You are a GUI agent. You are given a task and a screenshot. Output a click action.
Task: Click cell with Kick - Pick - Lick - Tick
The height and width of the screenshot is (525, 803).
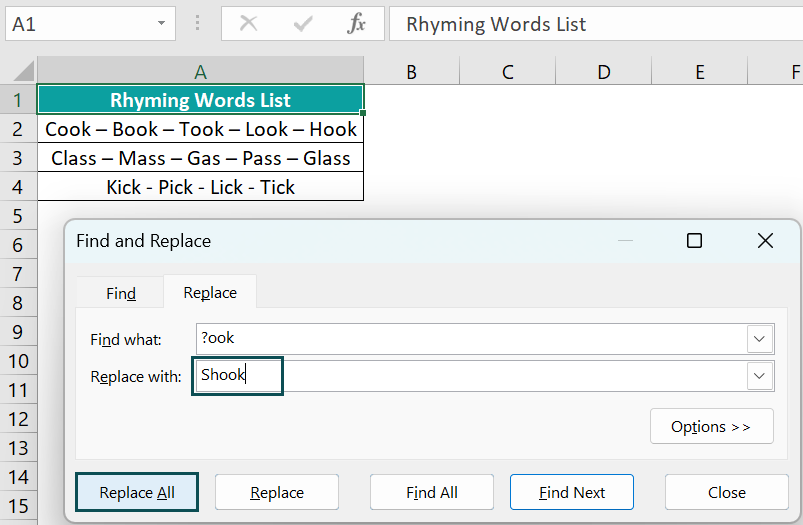[x=200, y=186]
